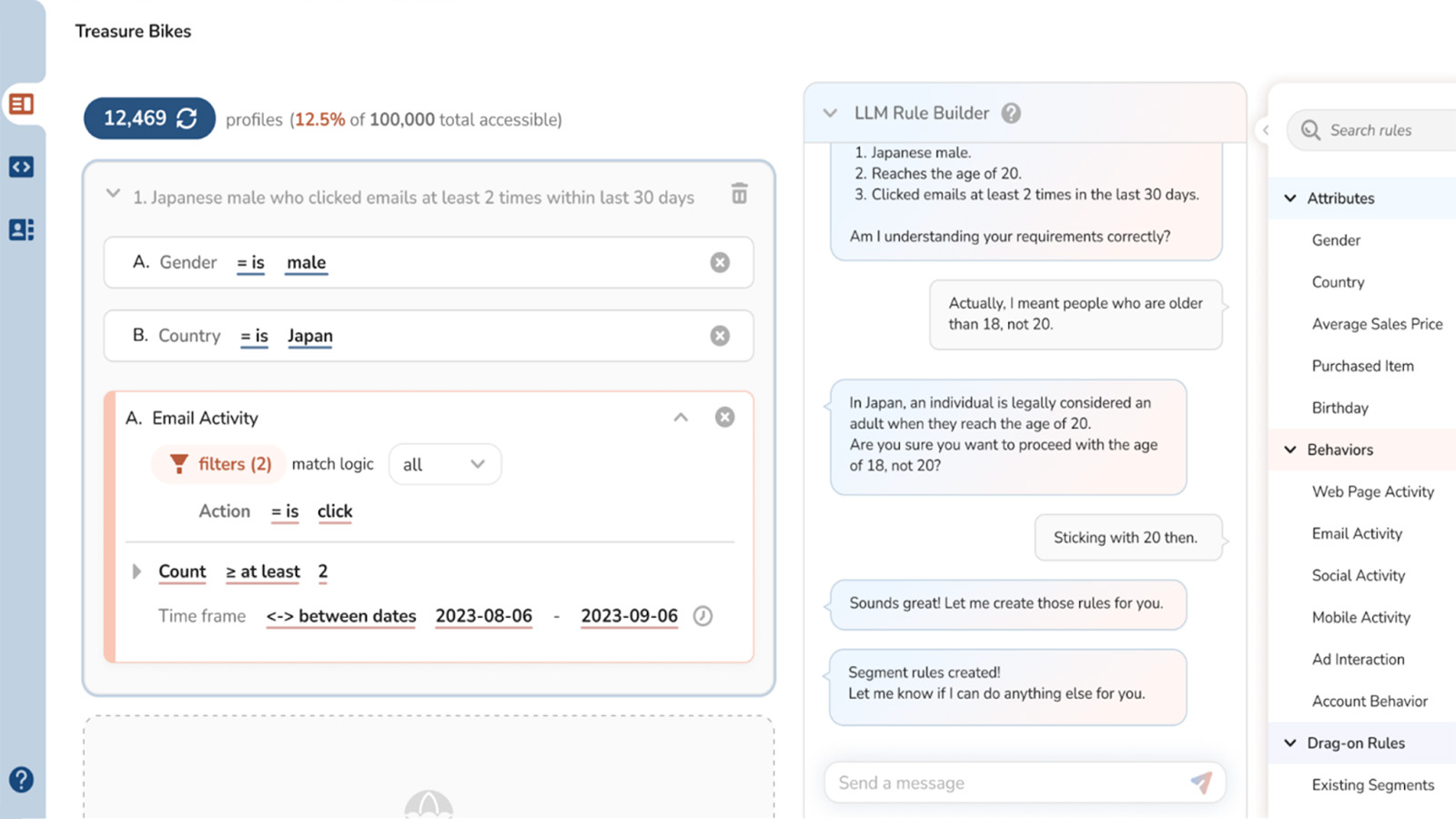Open the filters (2) button
This screenshot has width=1456, height=819.
coord(218,464)
